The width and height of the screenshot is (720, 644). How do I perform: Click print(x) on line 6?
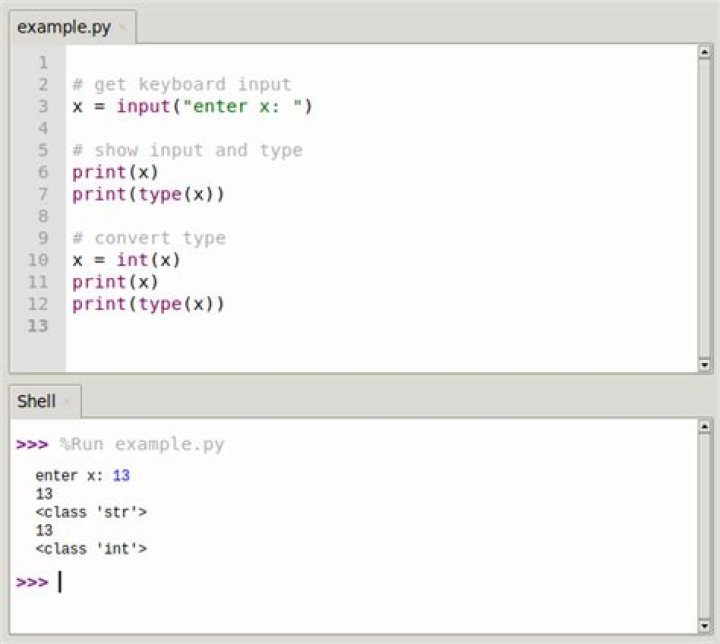point(115,173)
